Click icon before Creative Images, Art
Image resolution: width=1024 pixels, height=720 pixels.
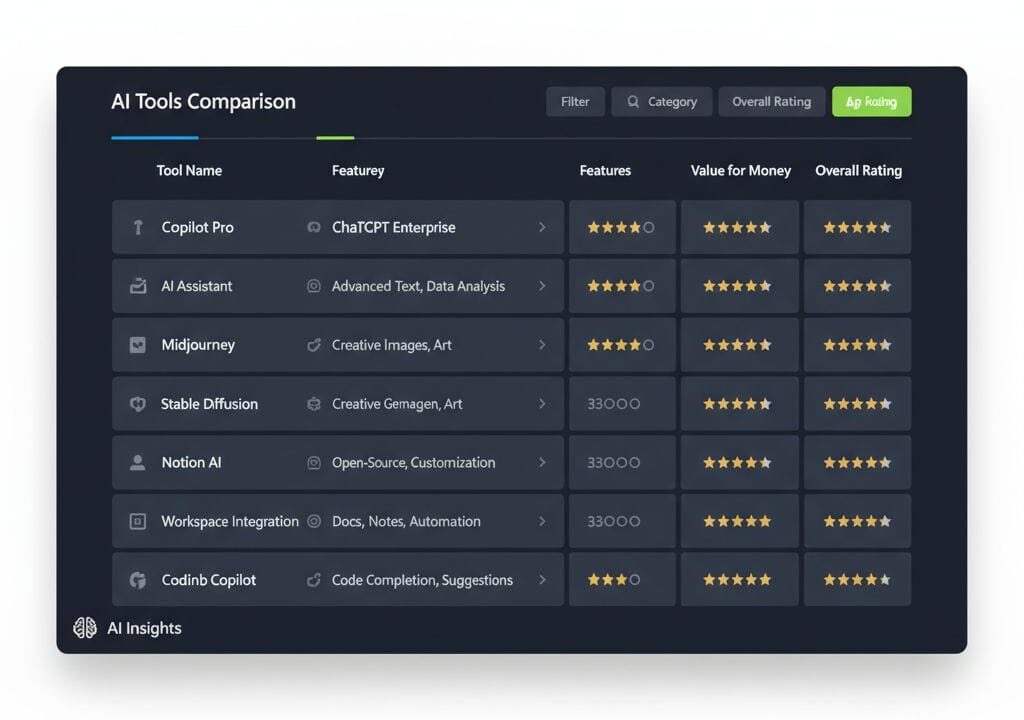coord(314,345)
